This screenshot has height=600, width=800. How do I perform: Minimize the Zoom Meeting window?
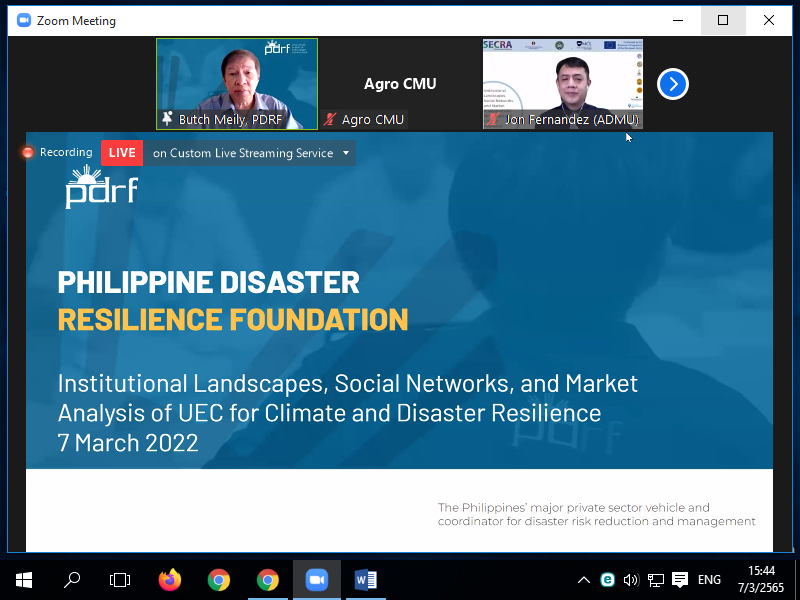(x=678, y=20)
